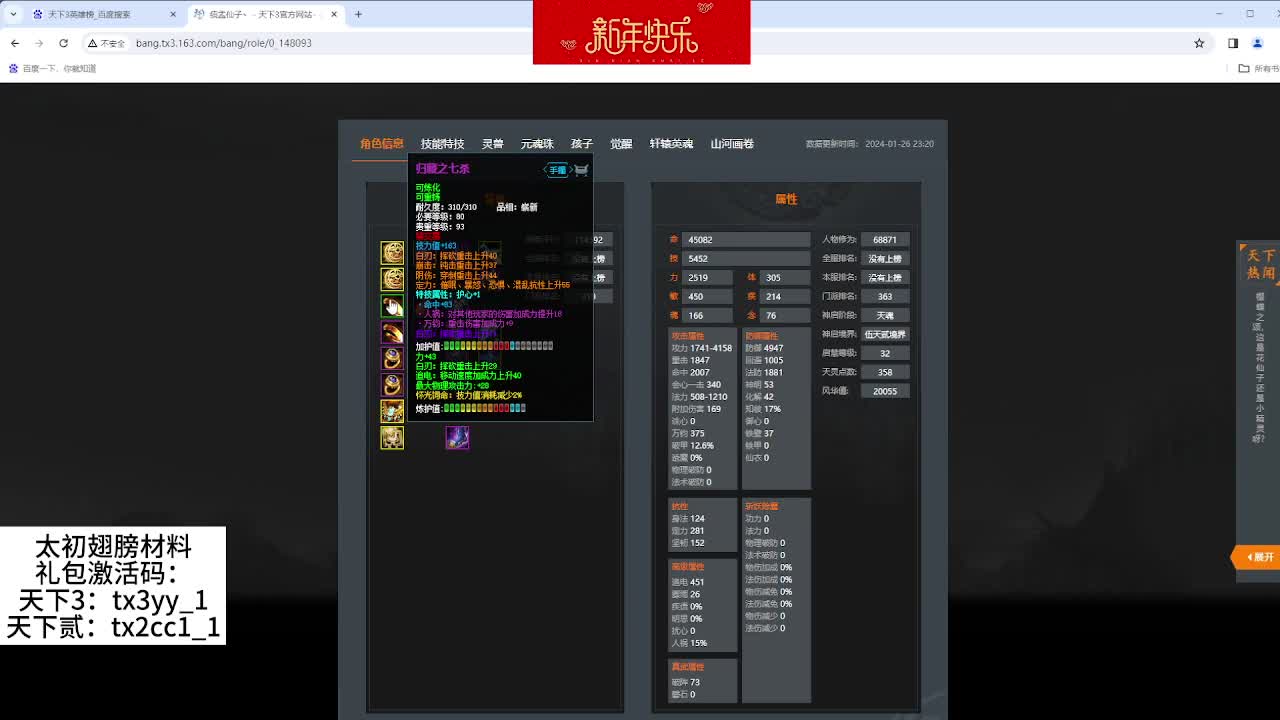This screenshot has height=720, width=1280.
Task: Click the browser forward arrow
Action: pyautogui.click(x=39, y=43)
